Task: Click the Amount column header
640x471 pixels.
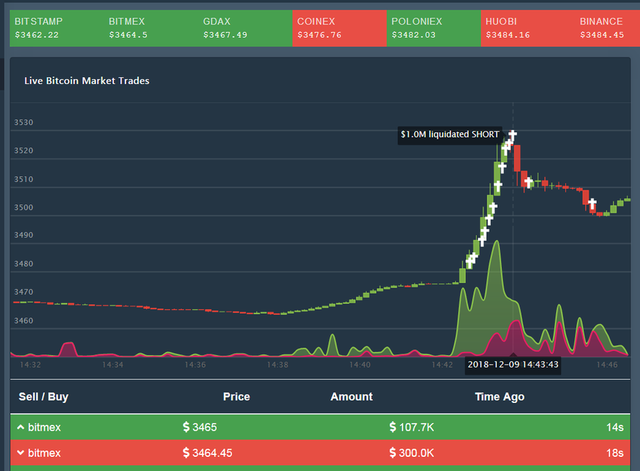Action: [351, 397]
